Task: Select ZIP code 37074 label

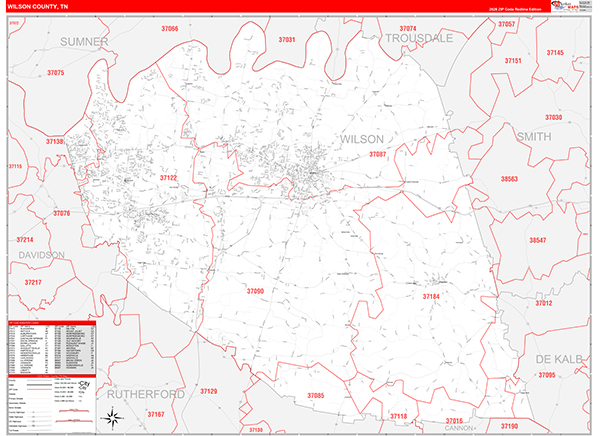Action: 408,29
